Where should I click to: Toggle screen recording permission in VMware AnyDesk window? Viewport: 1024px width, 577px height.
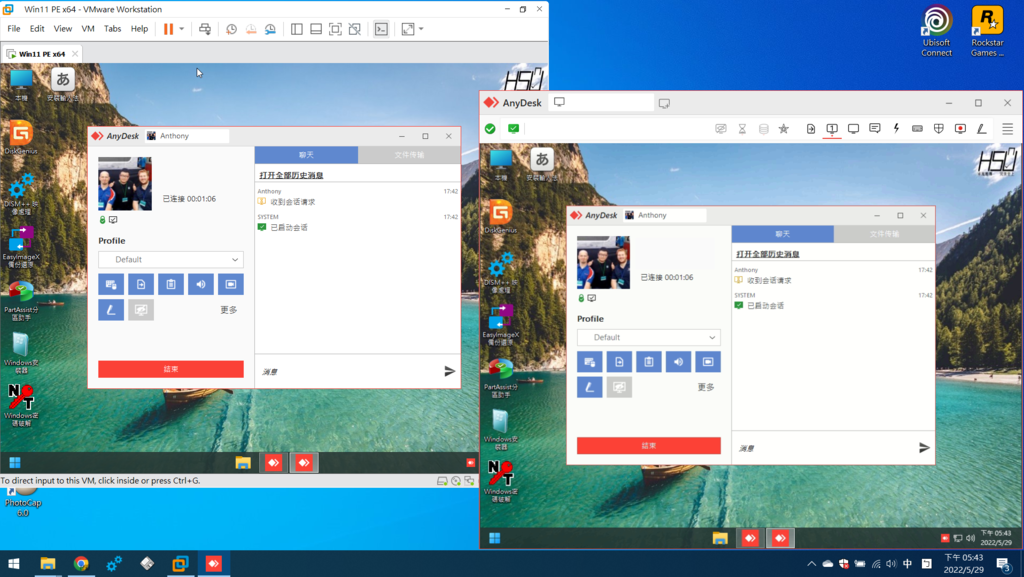[231, 284]
